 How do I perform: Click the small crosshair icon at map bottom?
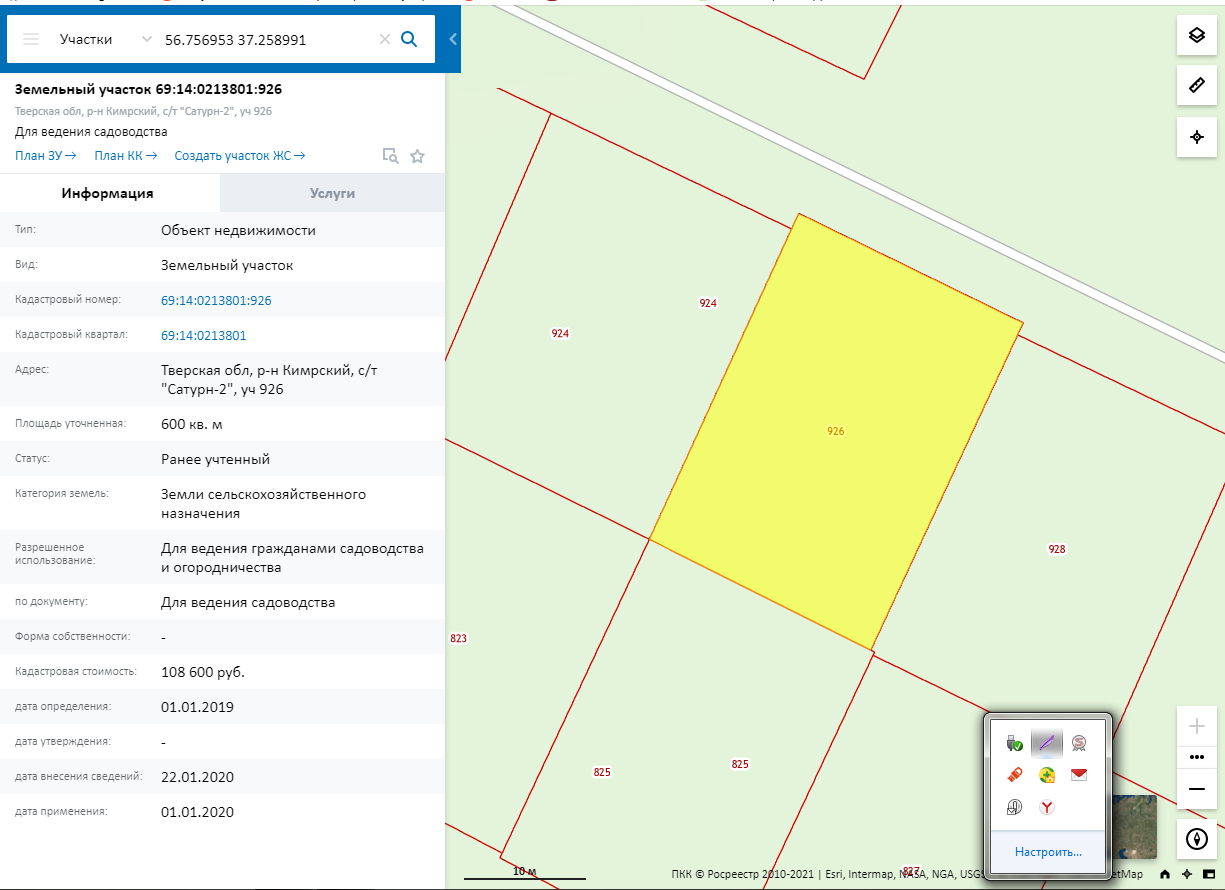click(1186, 874)
